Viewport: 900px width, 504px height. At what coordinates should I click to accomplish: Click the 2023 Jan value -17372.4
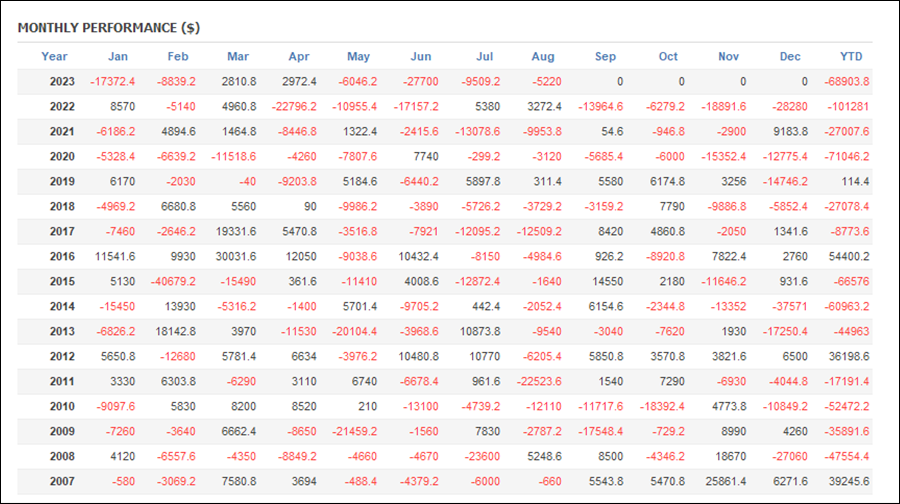pyautogui.click(x=112, y=82)
